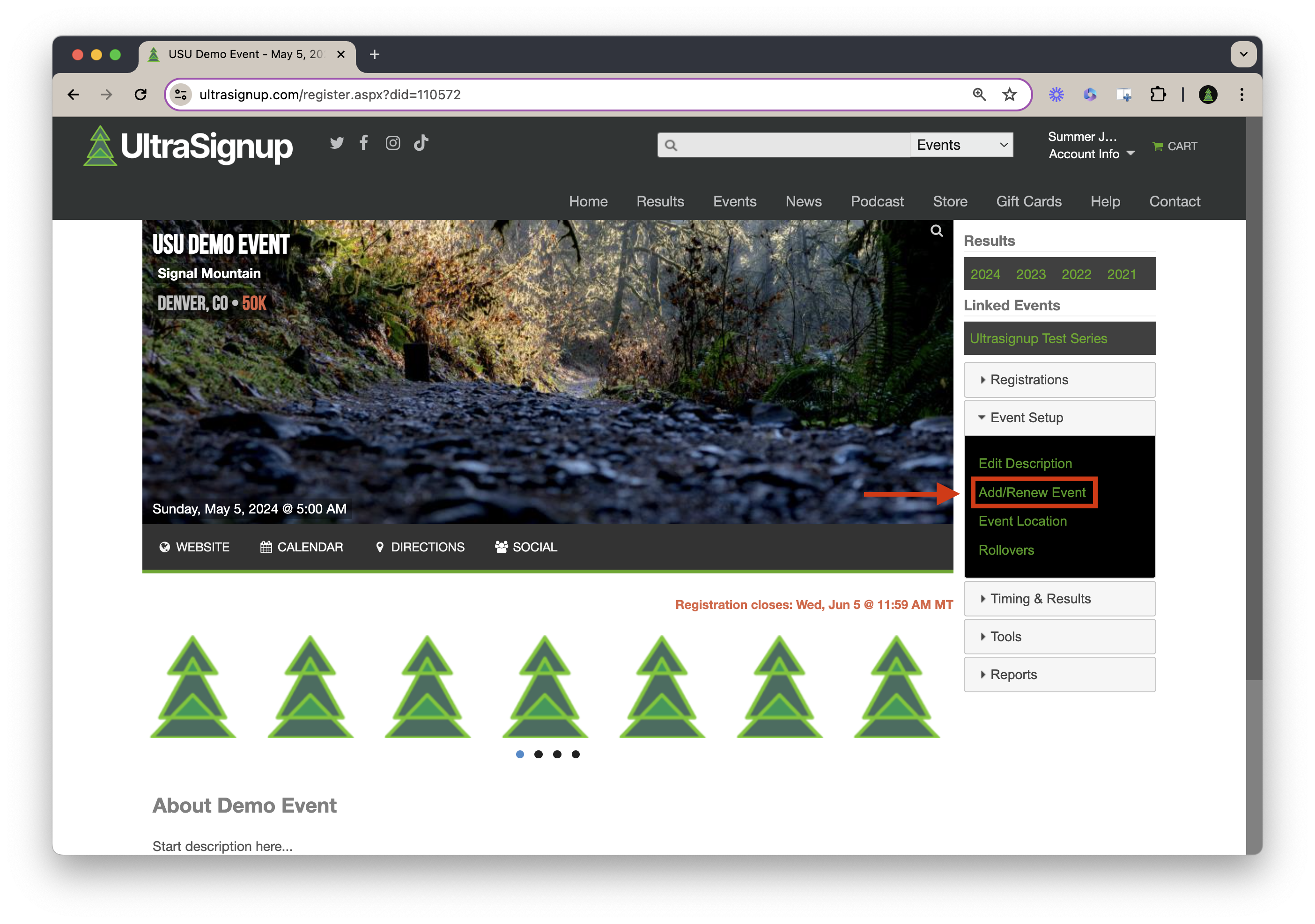Image resolution: width=1315 pixels, height=924 pixels.
Task: Open Ultrasignup Test Series linked event
Action: (1038, 338)
